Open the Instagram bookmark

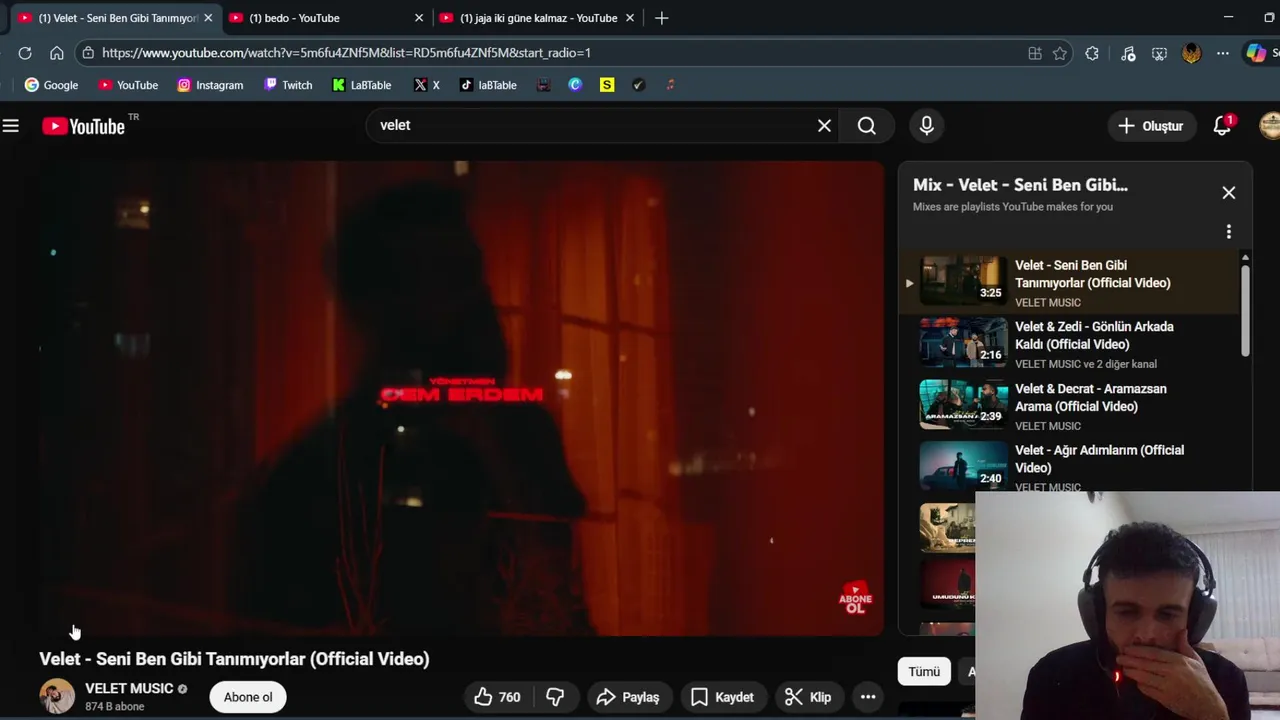pyautogui.click(x=210, y=85)
